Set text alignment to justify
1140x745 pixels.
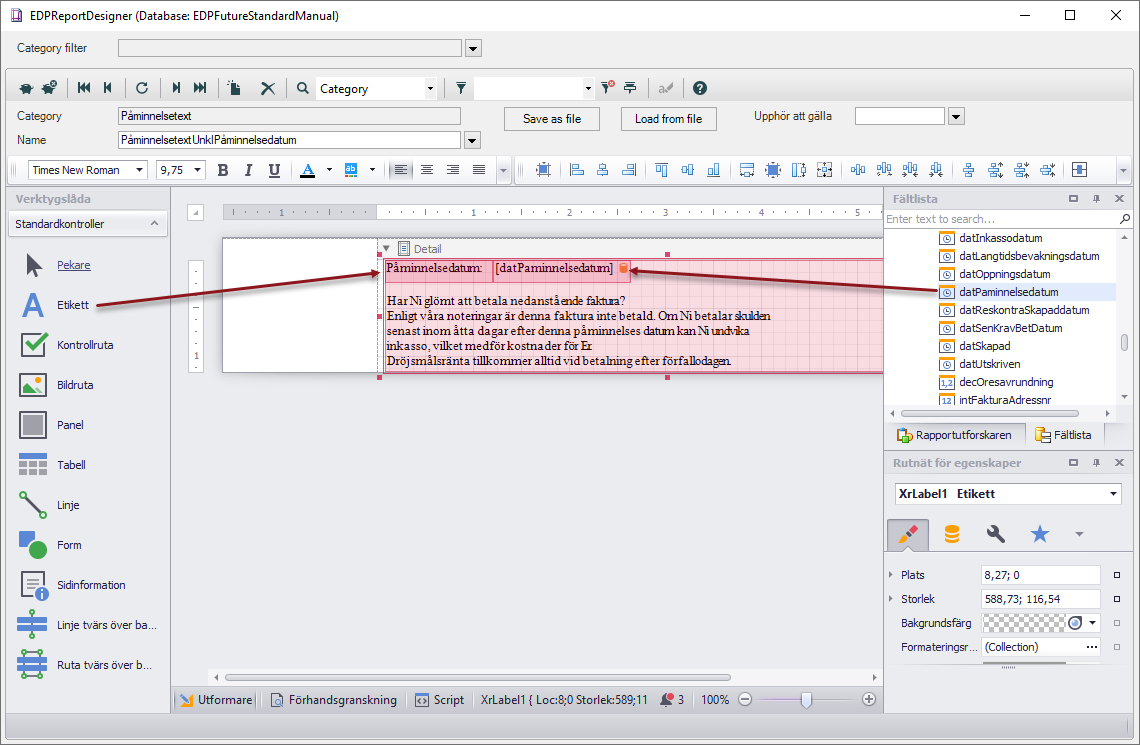(479, 170)
